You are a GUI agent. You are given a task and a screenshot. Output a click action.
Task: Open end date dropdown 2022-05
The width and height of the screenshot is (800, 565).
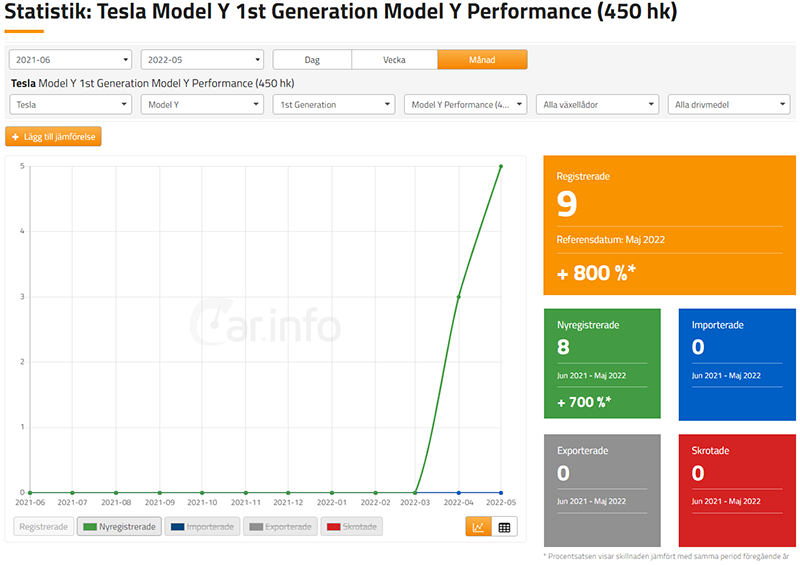[202, 60]
